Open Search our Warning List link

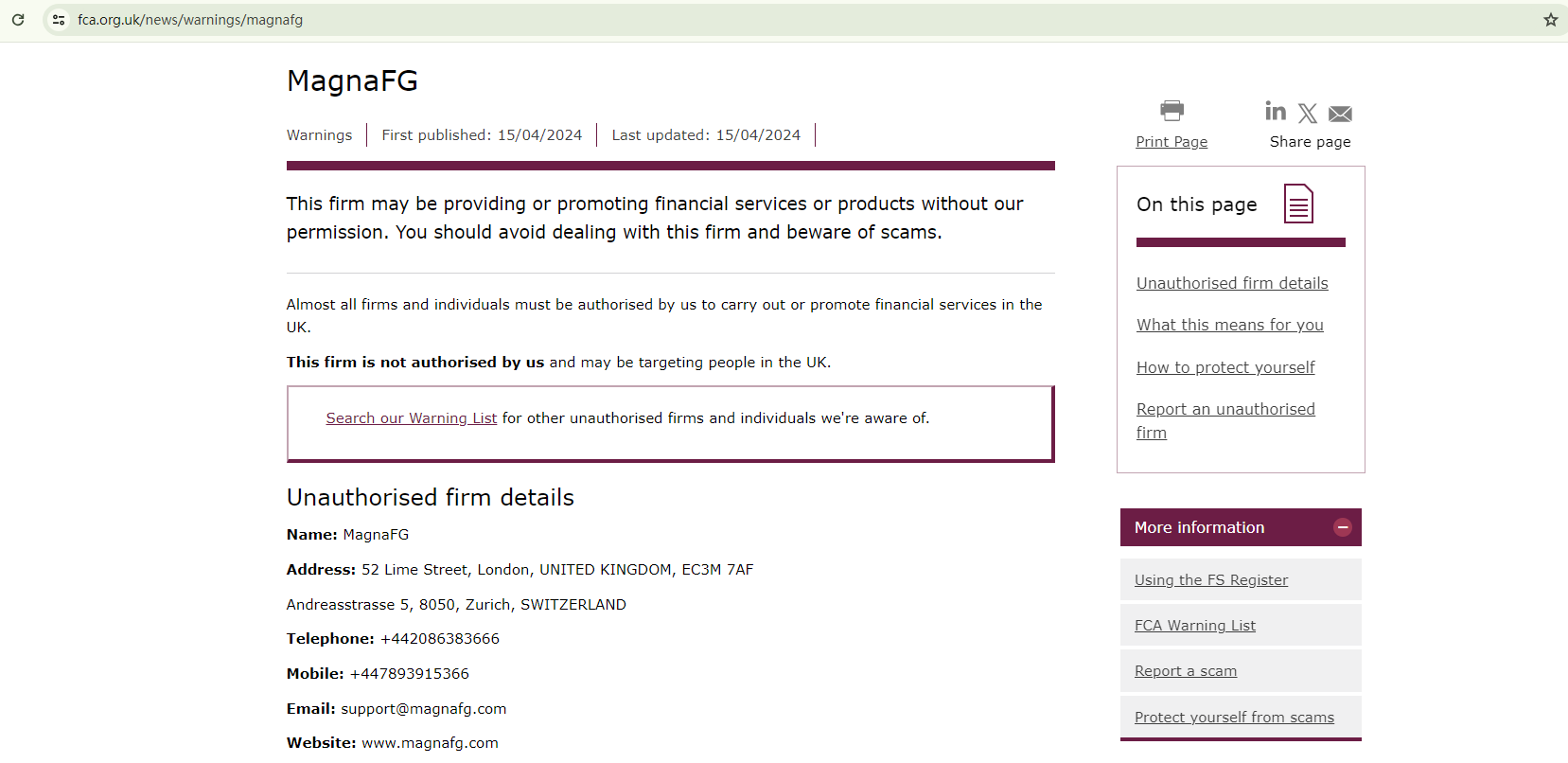coord(411,418)
